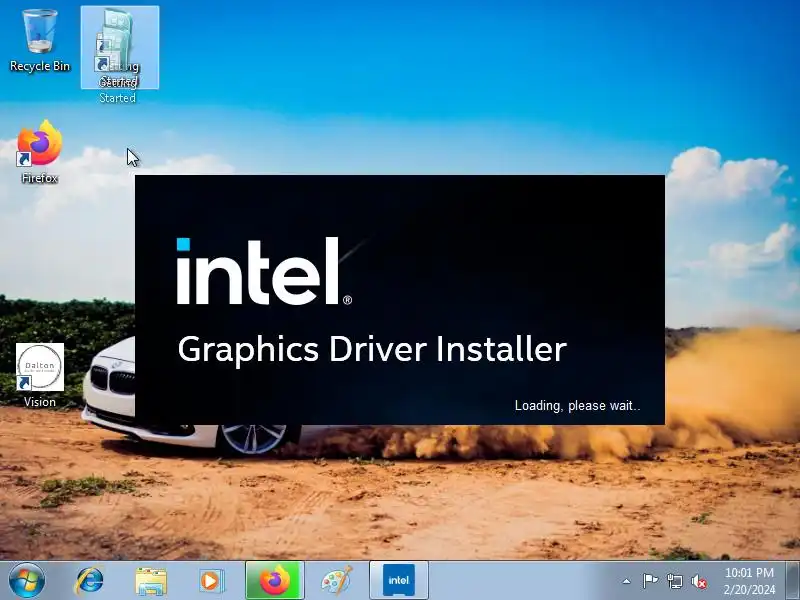Click the 'Loading, please wait..' text
The image size is (800, 600).
click(577, 406)
